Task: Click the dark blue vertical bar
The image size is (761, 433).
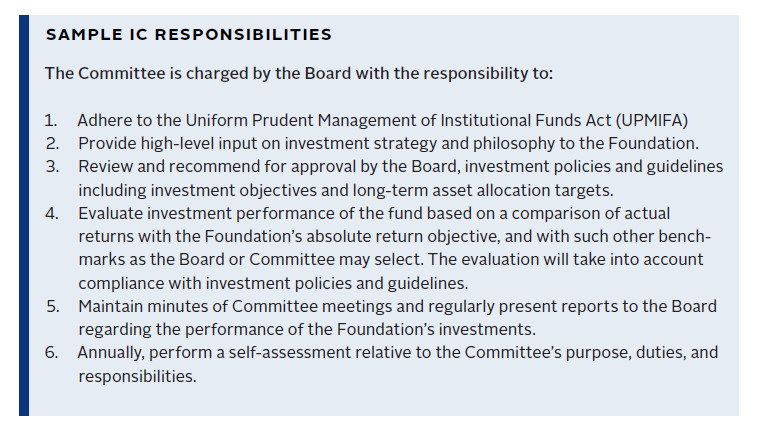Action: click(24, 215)
